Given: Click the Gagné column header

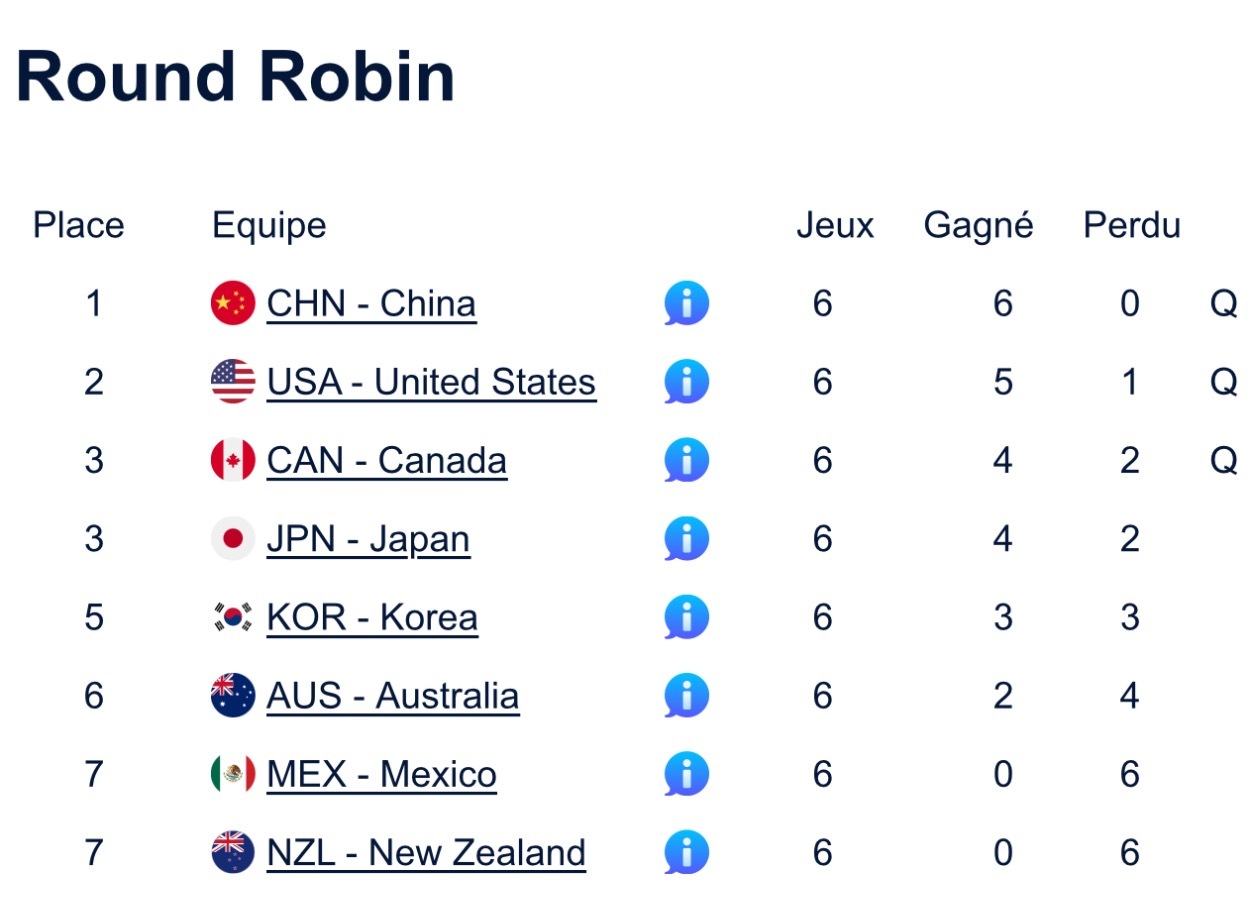Looking at the screenshot, I should tap(978, 227).
